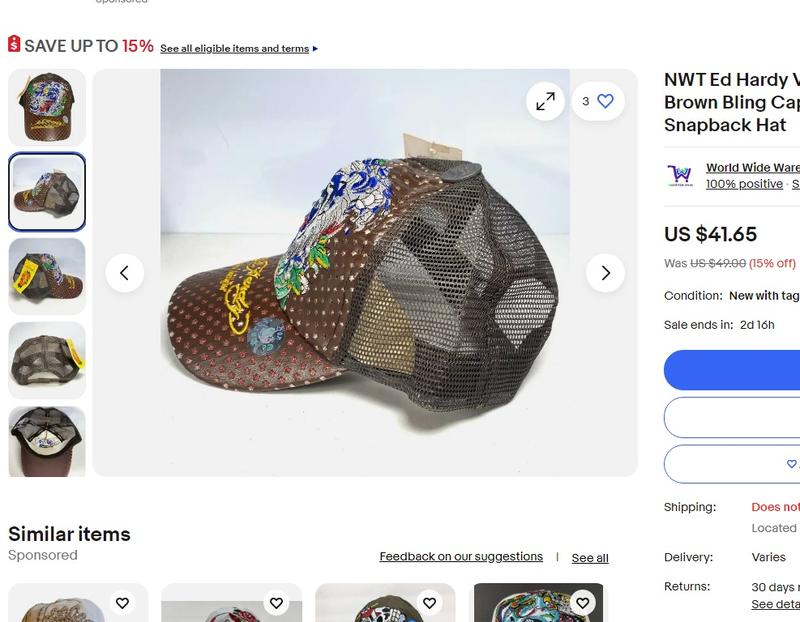Open "See all eligible items and terms" link
The width and height of the screenshot is (800, 622).
tap(234, 48)
